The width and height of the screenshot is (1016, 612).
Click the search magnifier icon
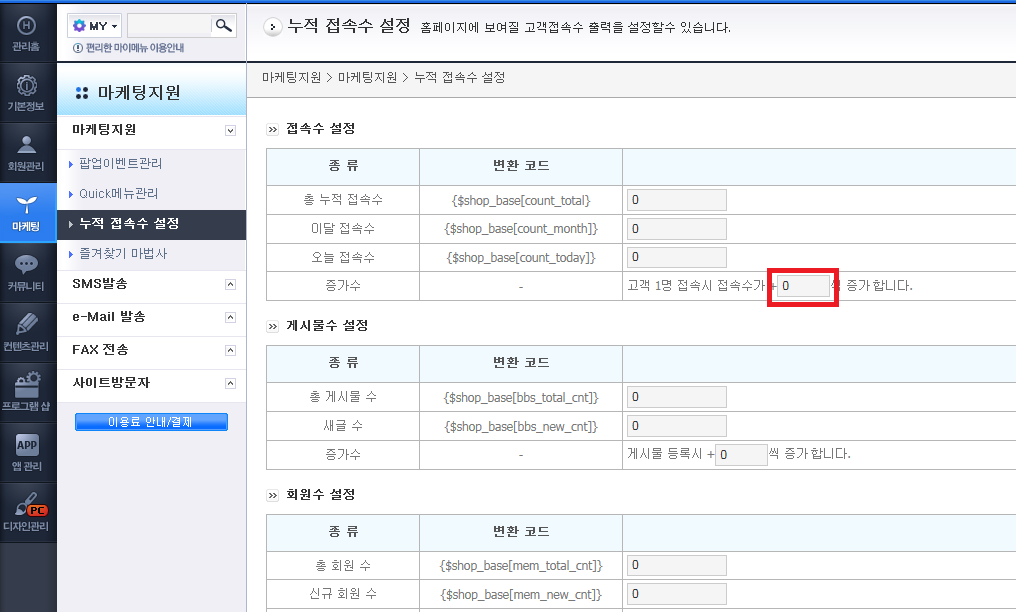pyautogui.click(x=224, y=25)
